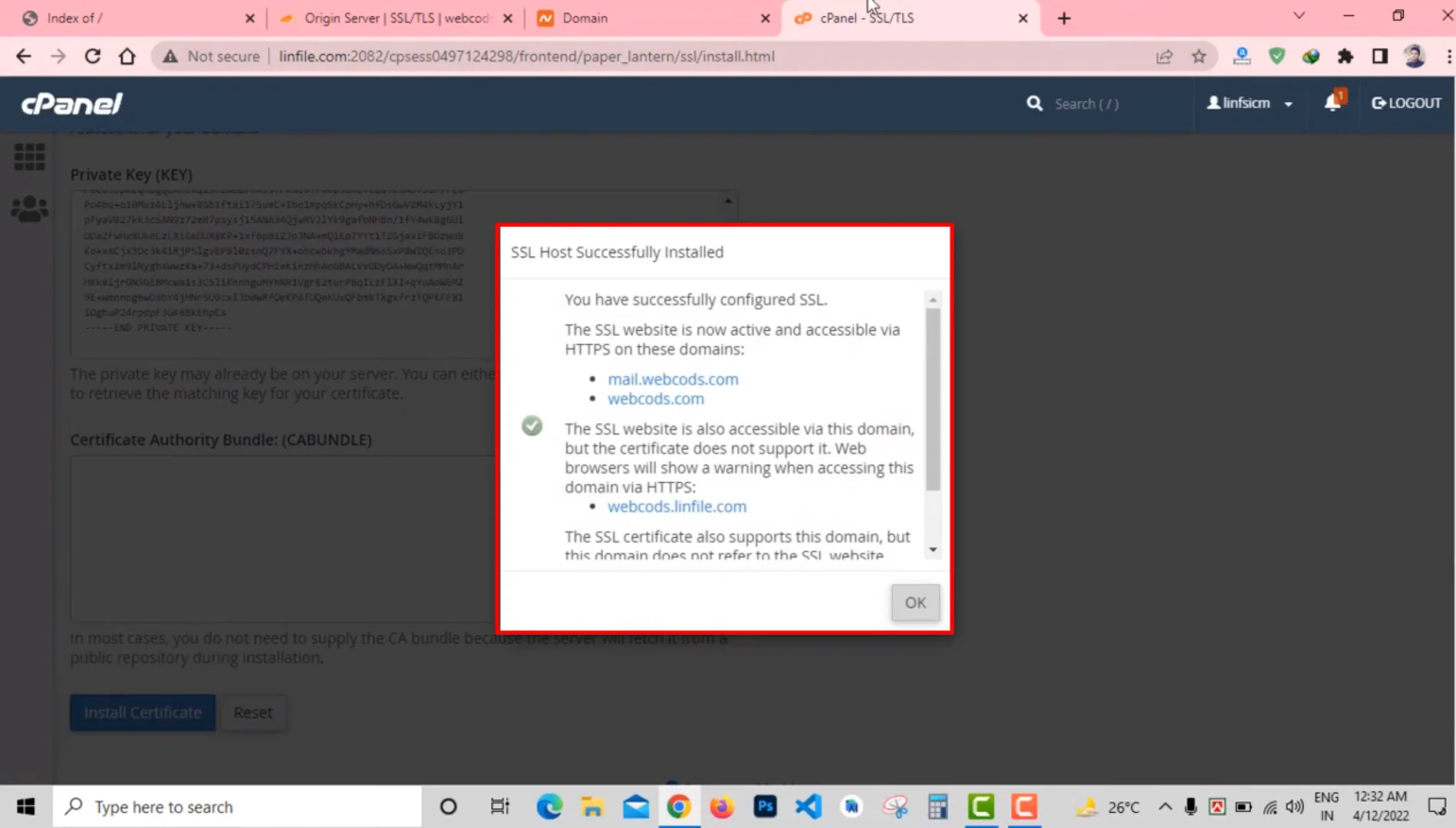Open Photoshop from the taskbar
This screenshot has height=828, width=1456.
(765, 807)
